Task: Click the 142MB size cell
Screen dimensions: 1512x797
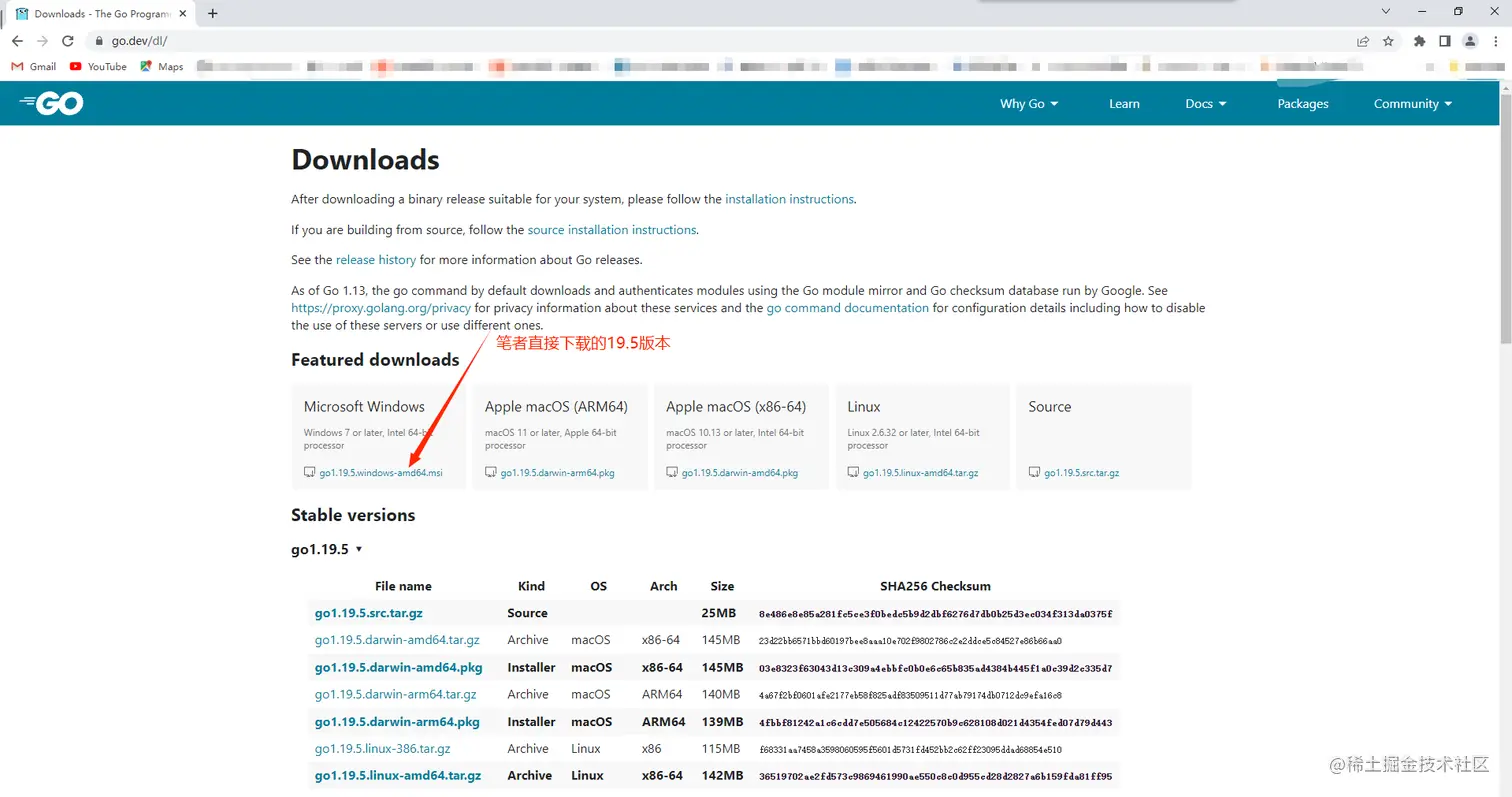Action: point(722,776)
